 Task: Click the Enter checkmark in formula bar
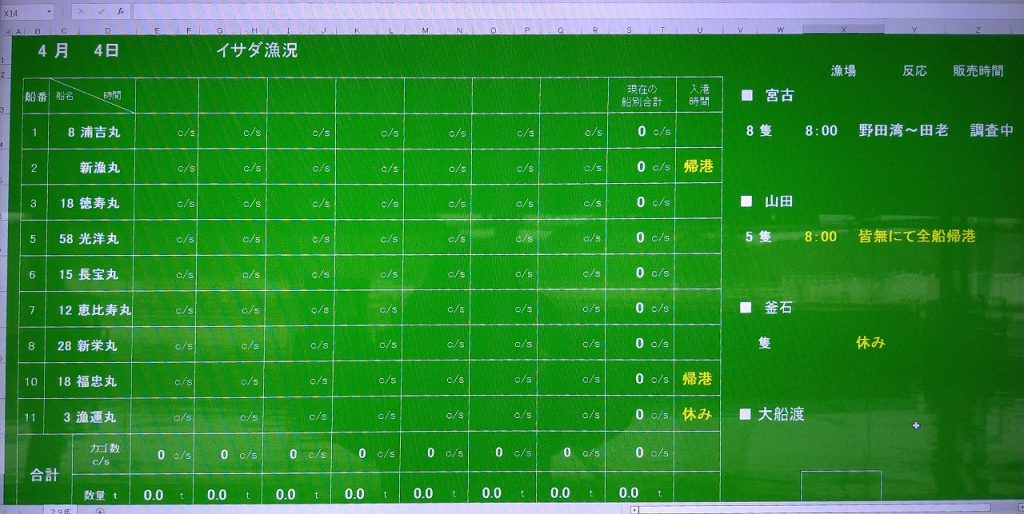pyautogui.click(x=100, y=12)
